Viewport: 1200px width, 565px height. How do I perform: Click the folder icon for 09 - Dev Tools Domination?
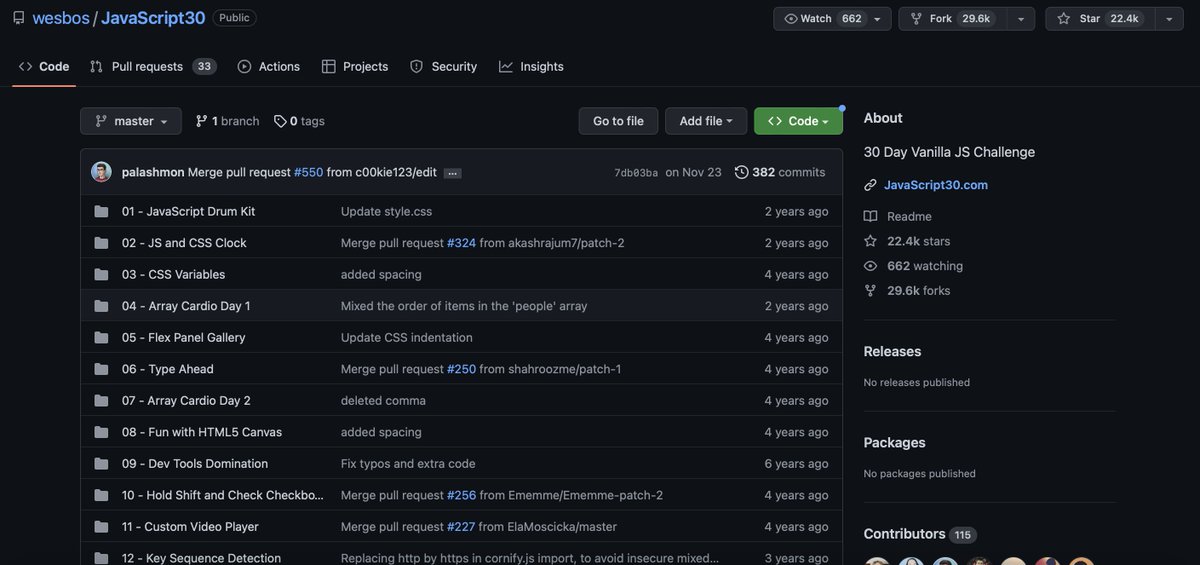[x=101, y=464]
